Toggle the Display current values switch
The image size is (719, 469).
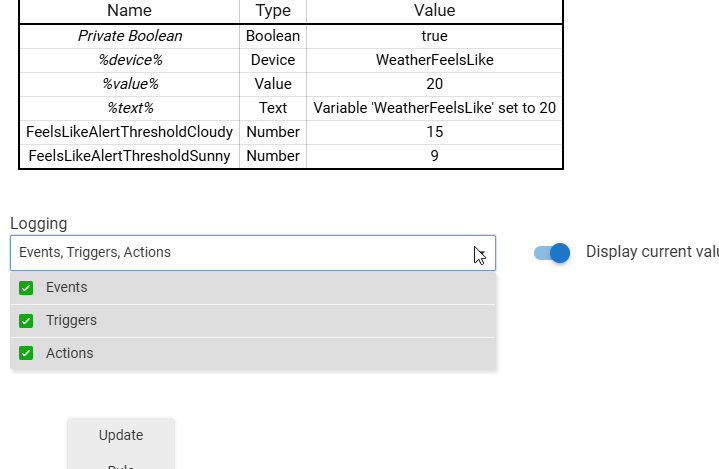[x=552, y=253]
